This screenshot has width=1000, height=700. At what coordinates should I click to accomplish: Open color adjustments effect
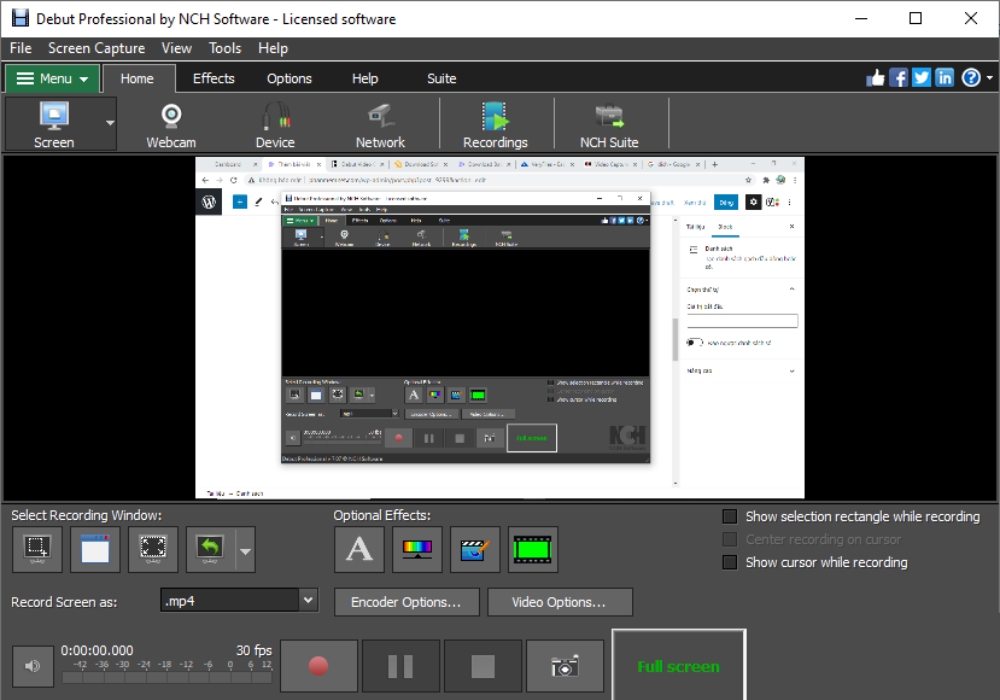(417, 549)
